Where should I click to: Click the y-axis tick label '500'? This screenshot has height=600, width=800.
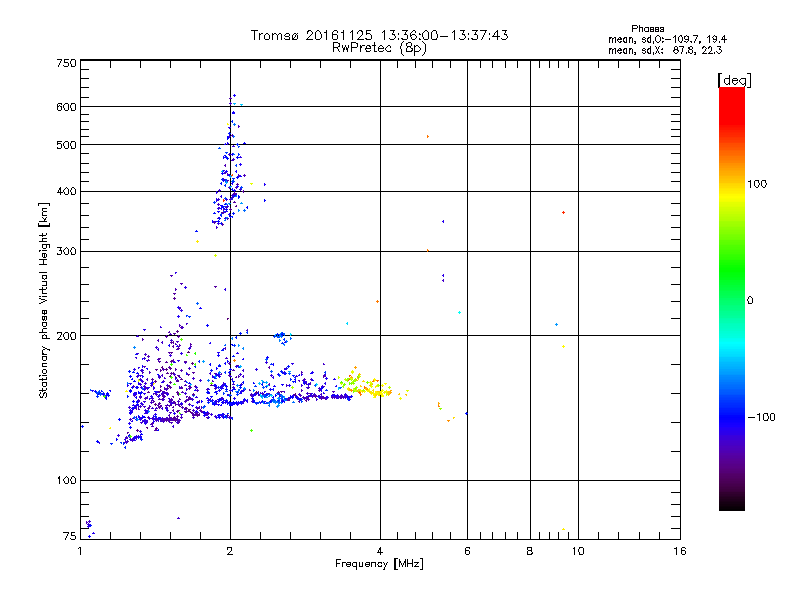point(66,145)
